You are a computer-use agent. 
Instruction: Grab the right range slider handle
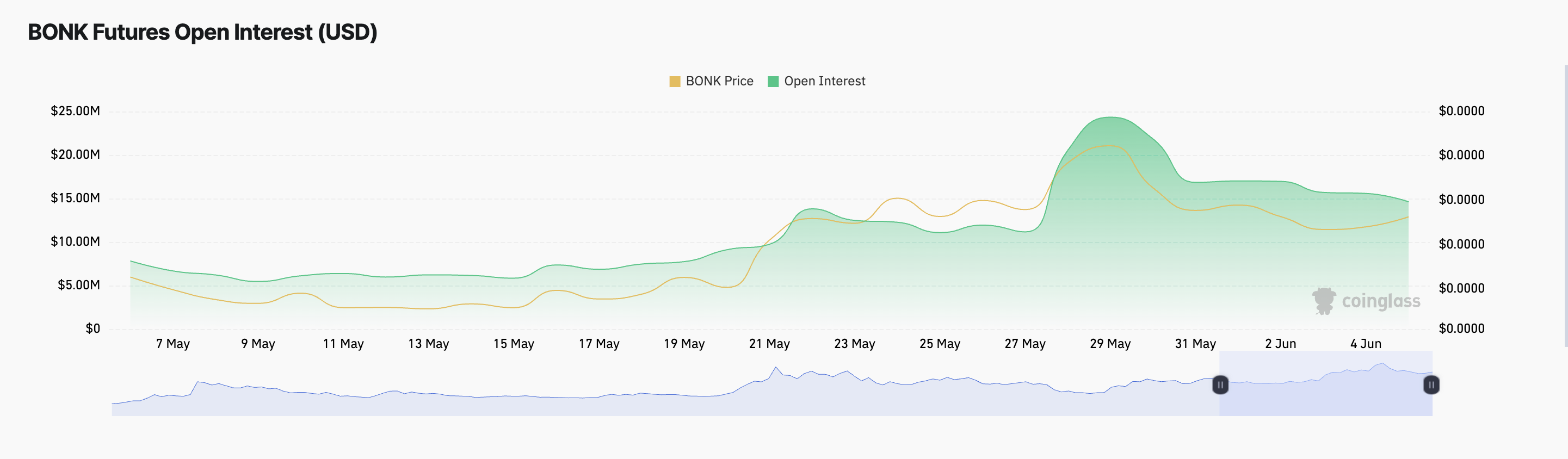1431,384
